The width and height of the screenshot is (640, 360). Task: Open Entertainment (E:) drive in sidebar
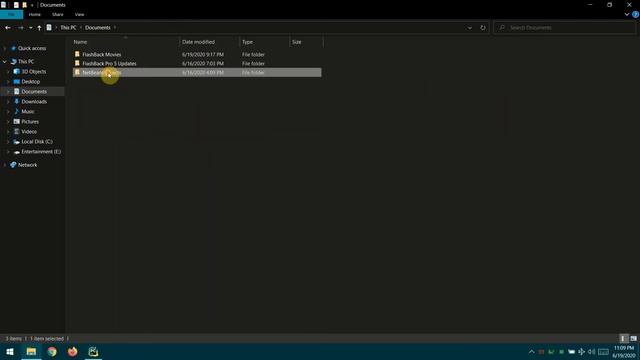[41, 151]
